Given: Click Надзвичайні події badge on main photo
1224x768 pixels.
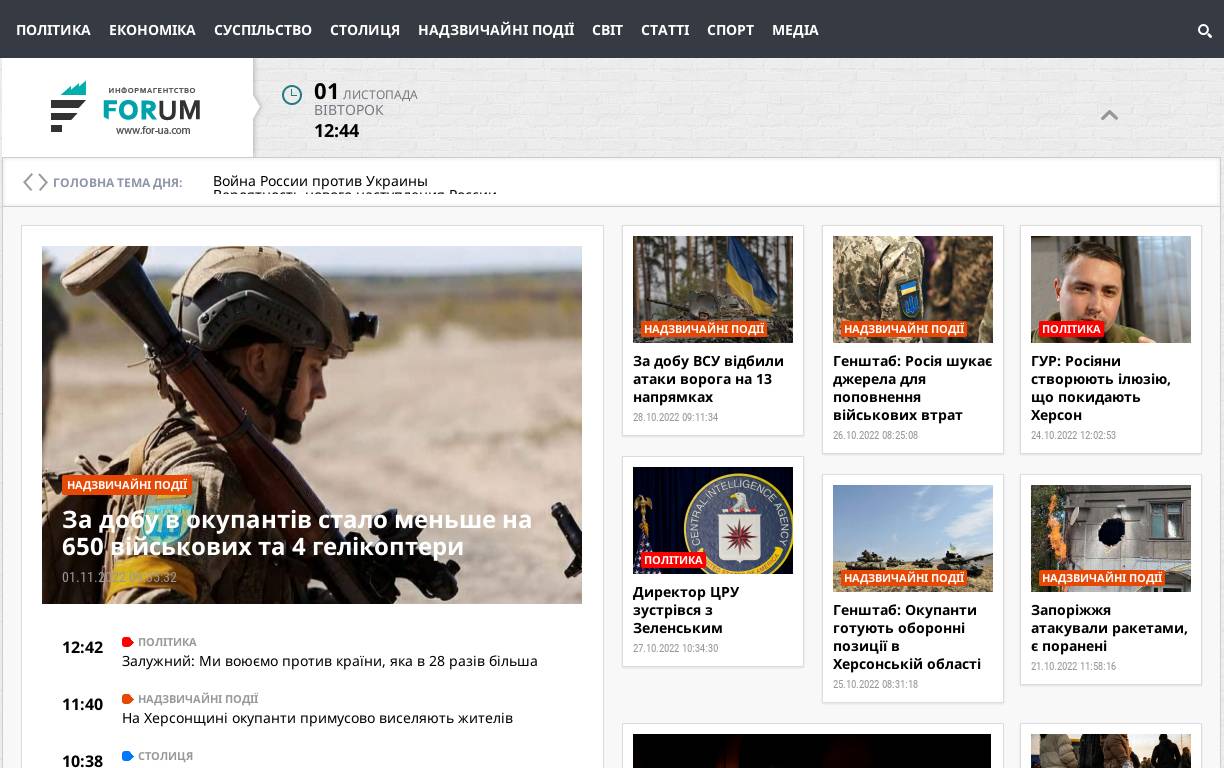Looking at the screenshot, I should [x=127, y=485].
